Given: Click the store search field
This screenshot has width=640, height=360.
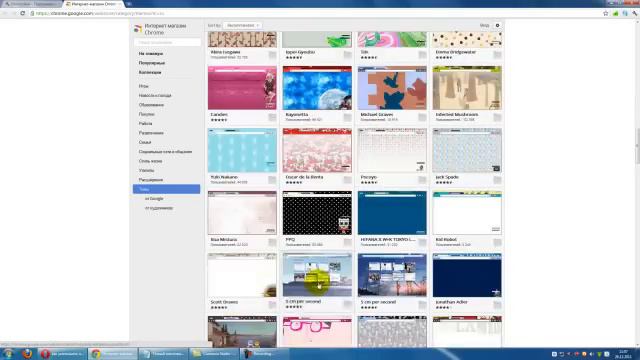Looking at the screenshot, I should (167, 42).
